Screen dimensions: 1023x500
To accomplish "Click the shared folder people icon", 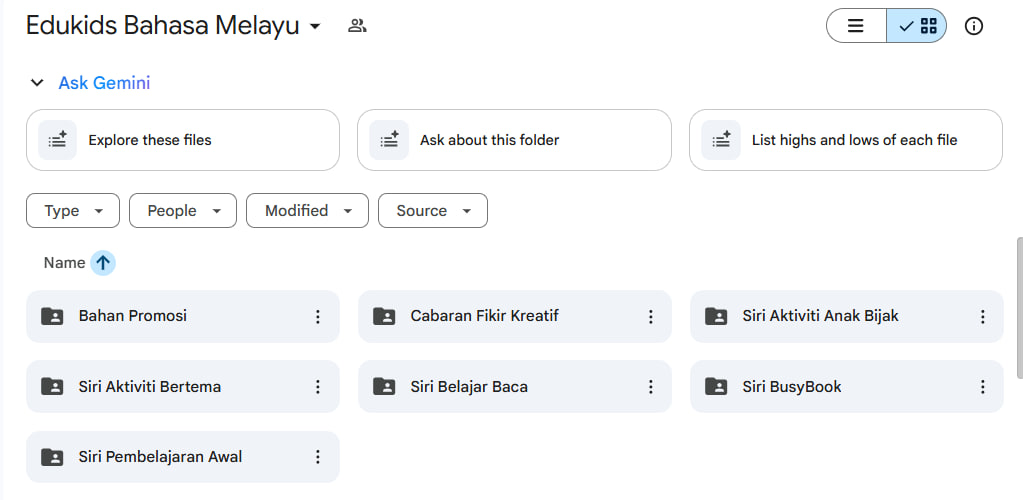I will 357,26.
